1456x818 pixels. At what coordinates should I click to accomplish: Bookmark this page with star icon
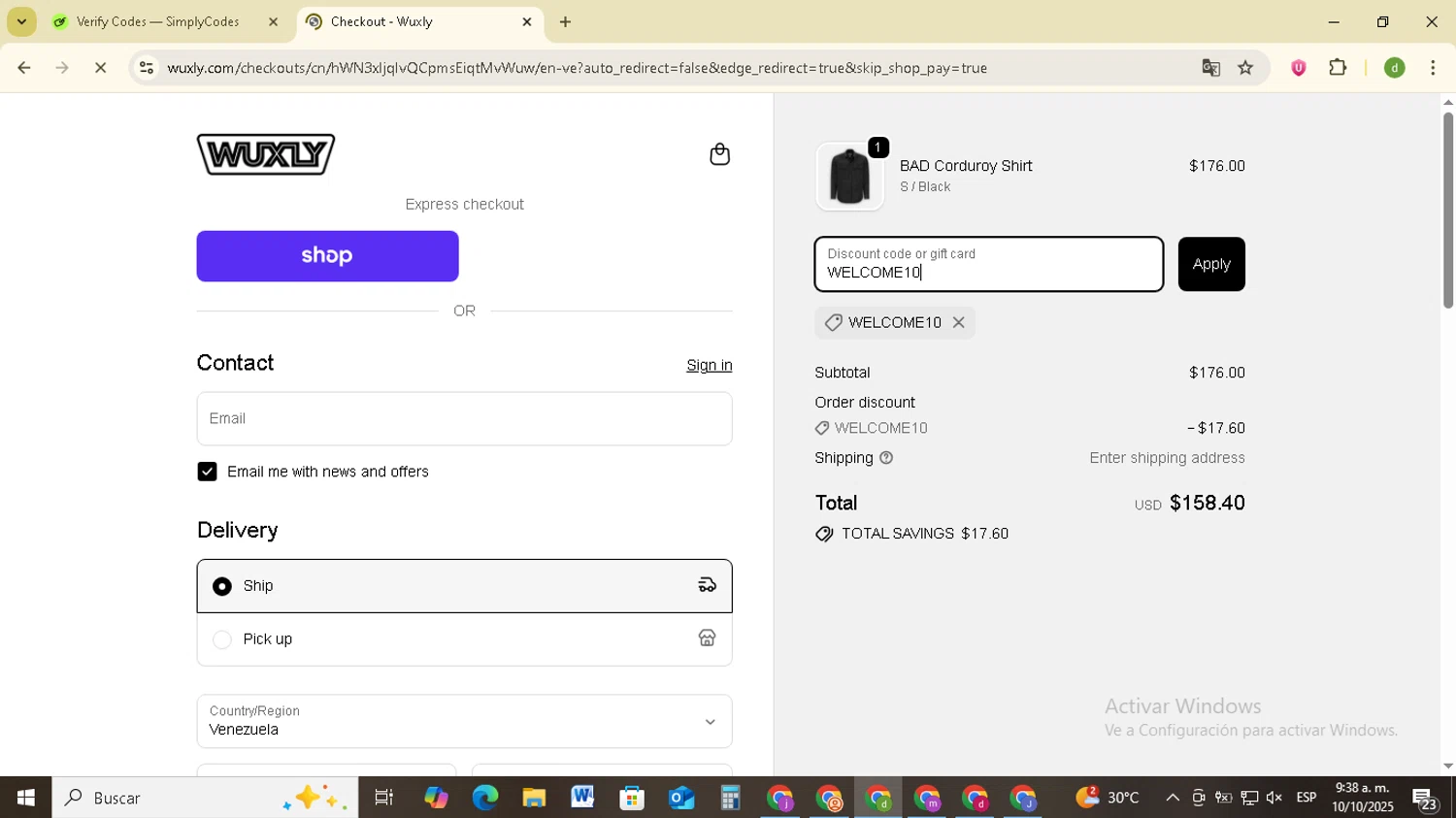click(1245, 68)
